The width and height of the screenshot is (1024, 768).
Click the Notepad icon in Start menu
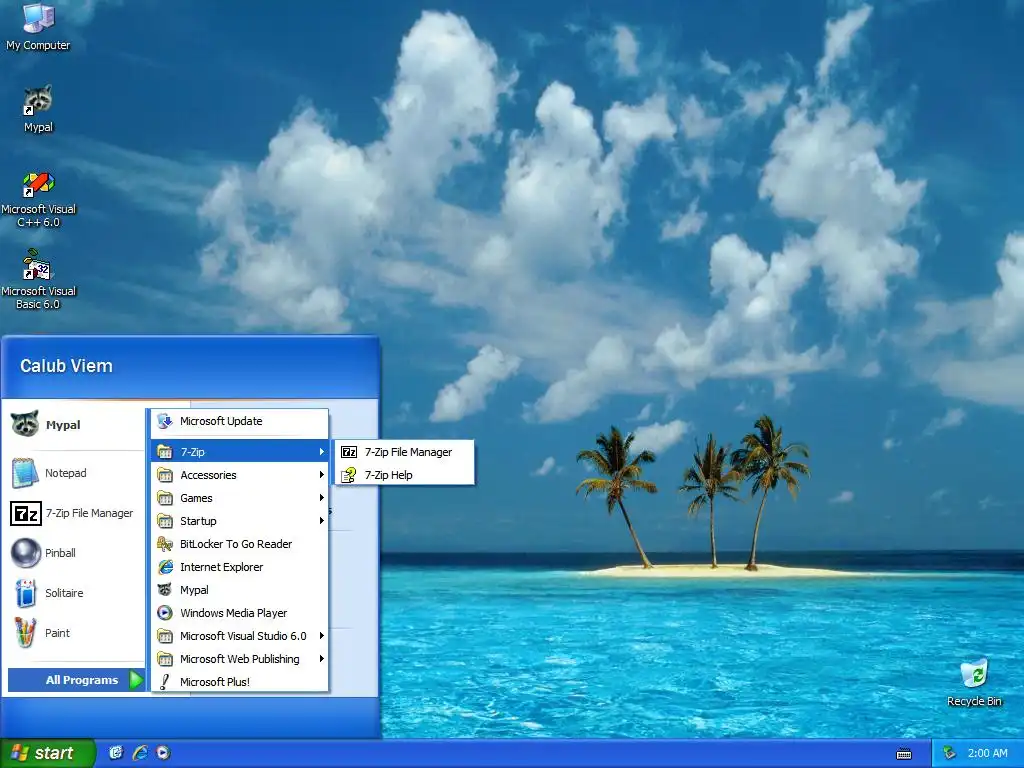pos(25,473)
